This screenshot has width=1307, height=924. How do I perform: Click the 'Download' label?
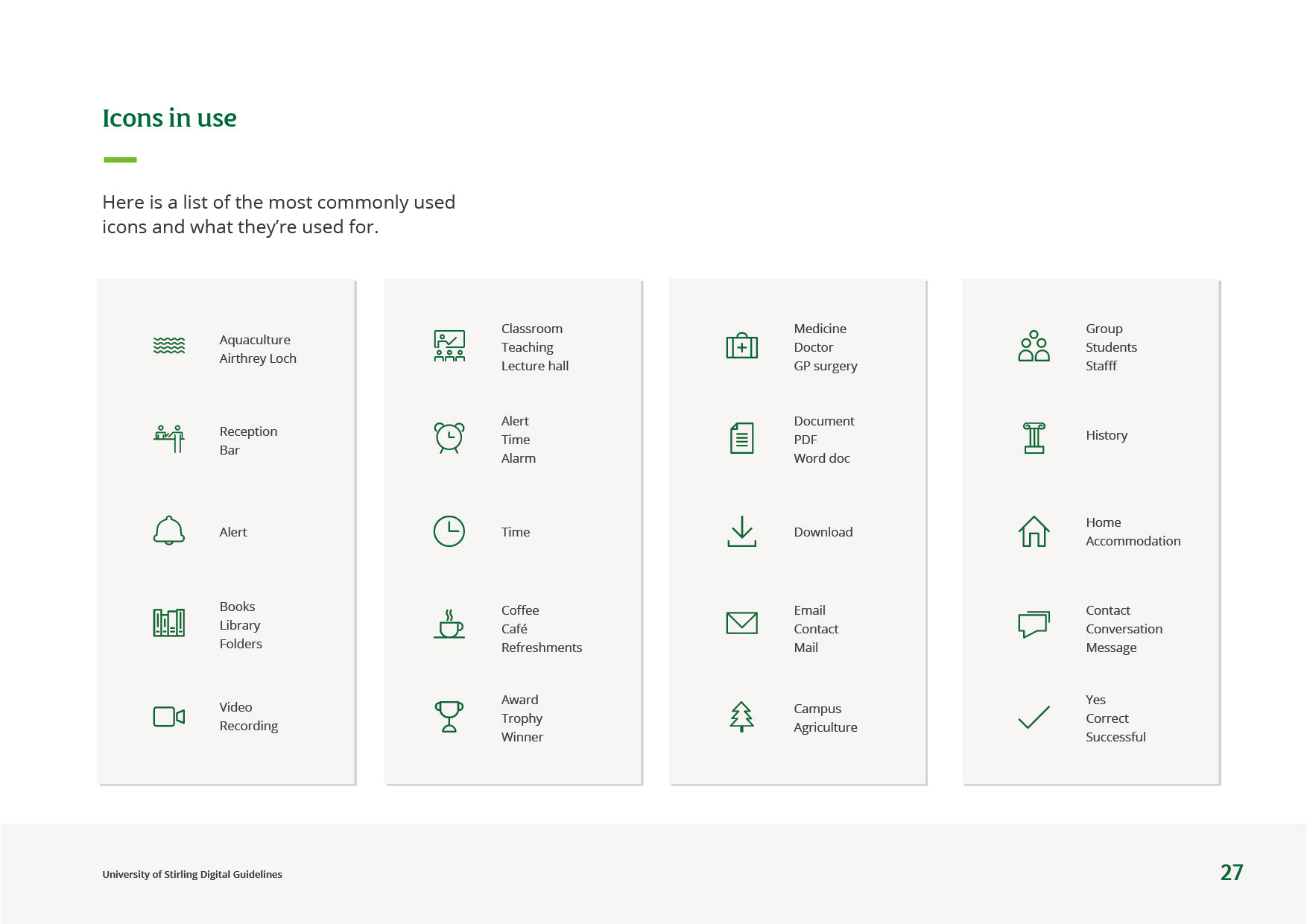(x=823, y=532)
